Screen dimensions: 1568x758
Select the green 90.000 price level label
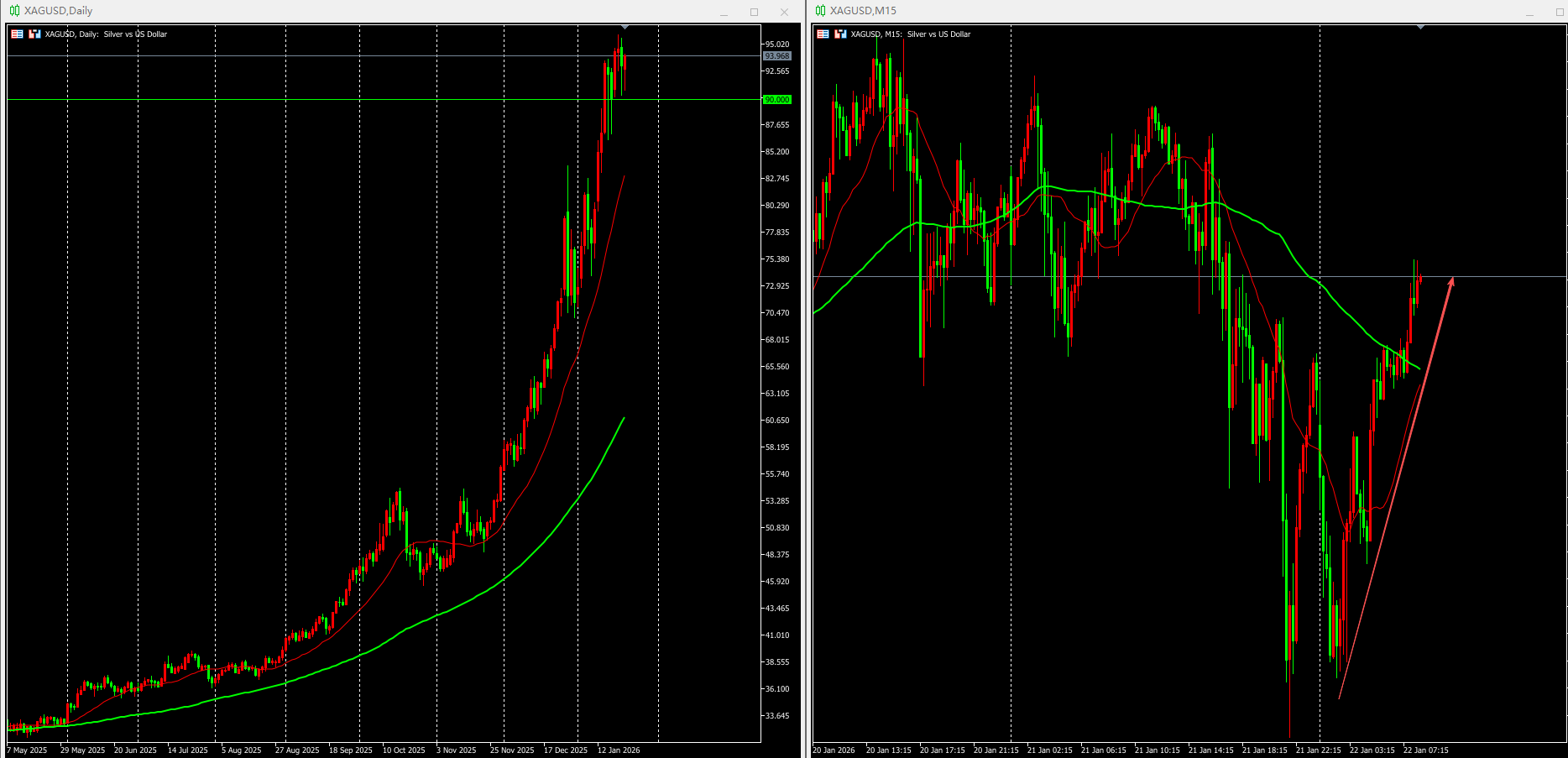coord(776,100)
